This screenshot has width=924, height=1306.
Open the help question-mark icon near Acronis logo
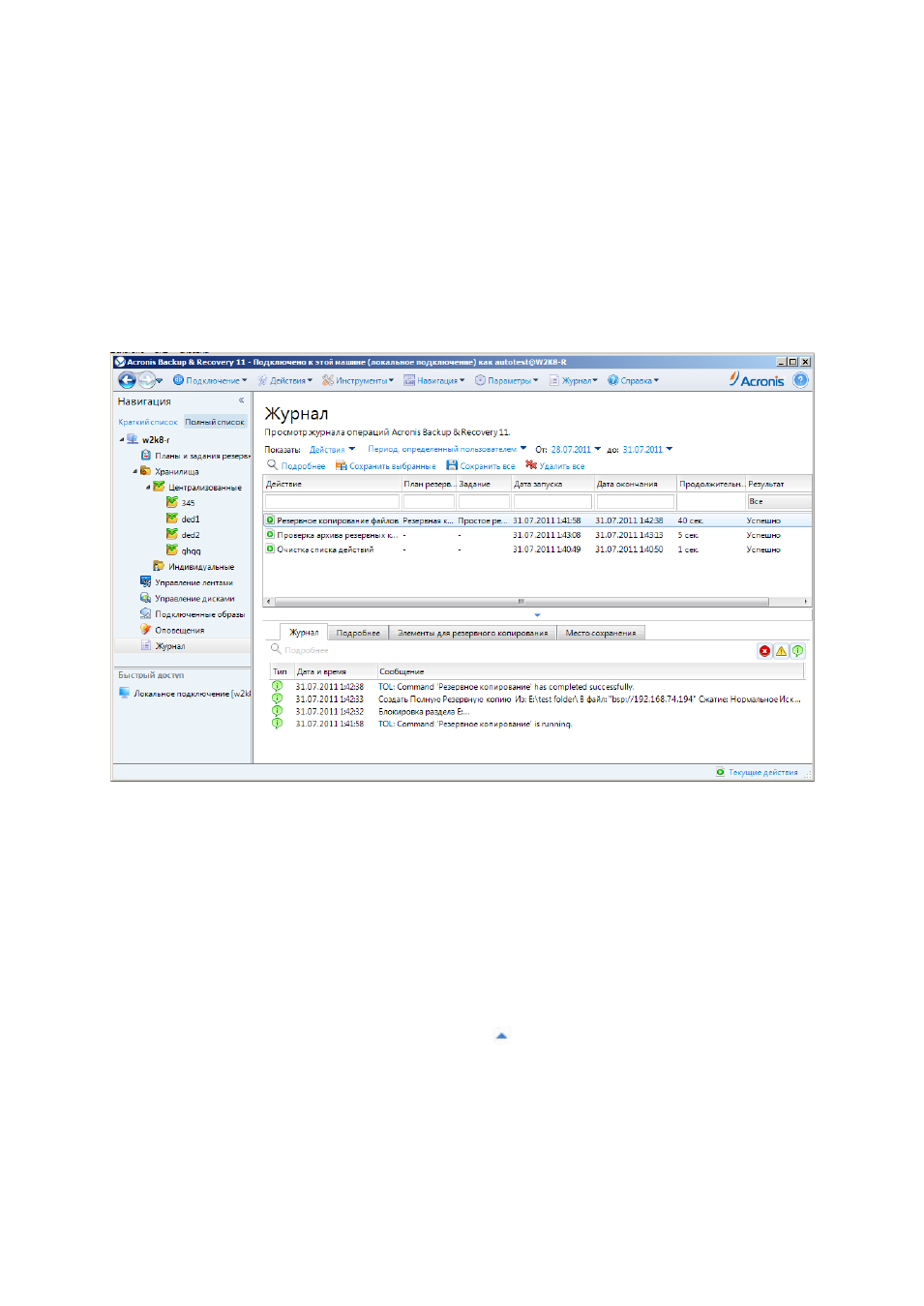[x=800, y=380]
